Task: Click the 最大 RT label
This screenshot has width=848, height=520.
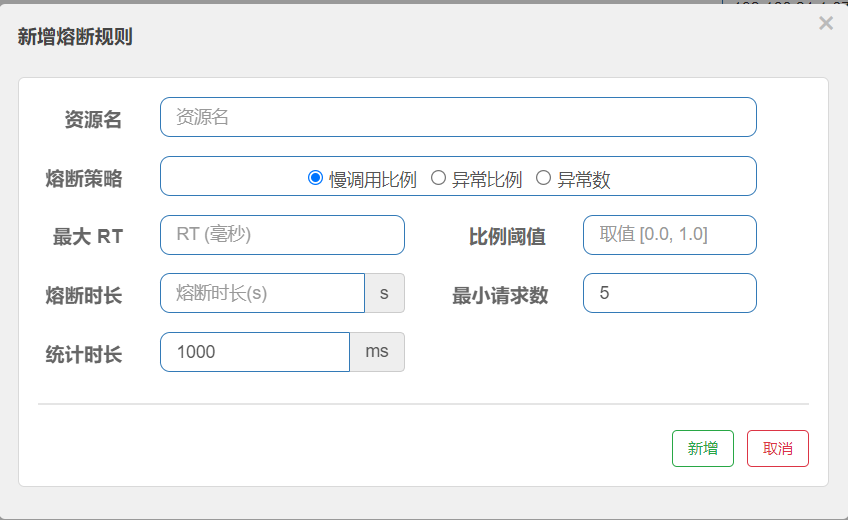Action: pyautogui.click(x=88, y=237)
